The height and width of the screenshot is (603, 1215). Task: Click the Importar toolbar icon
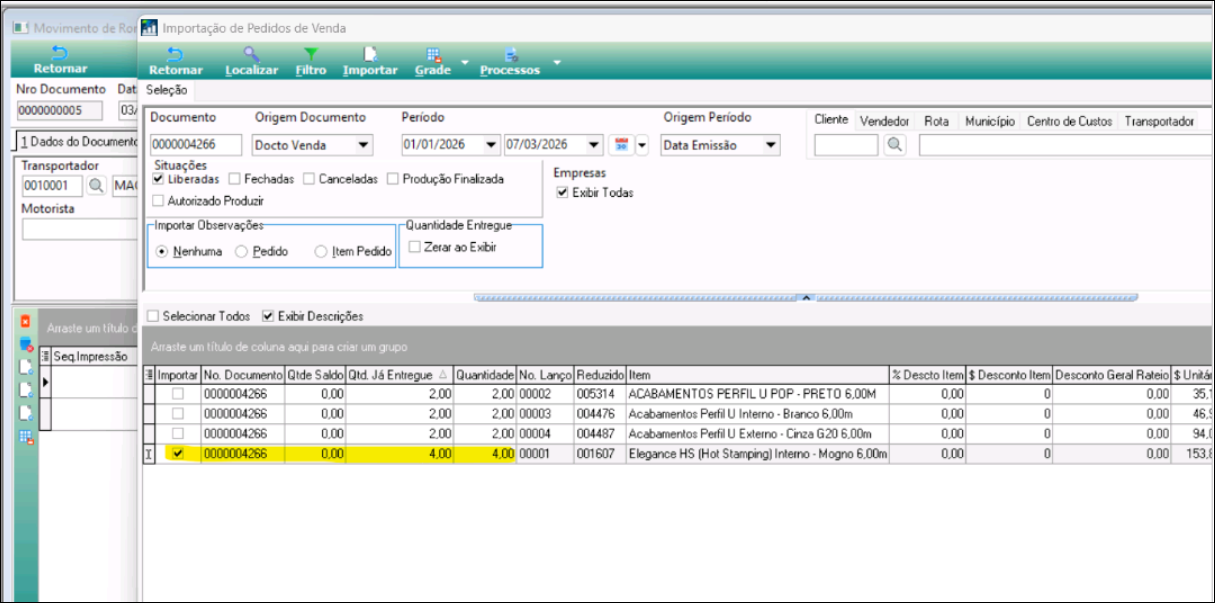[370, 55]
